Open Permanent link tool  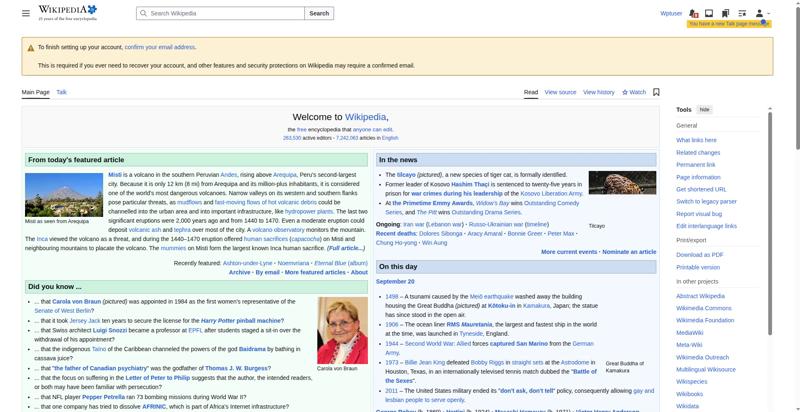pyautogui.click(x=695, y=165)
